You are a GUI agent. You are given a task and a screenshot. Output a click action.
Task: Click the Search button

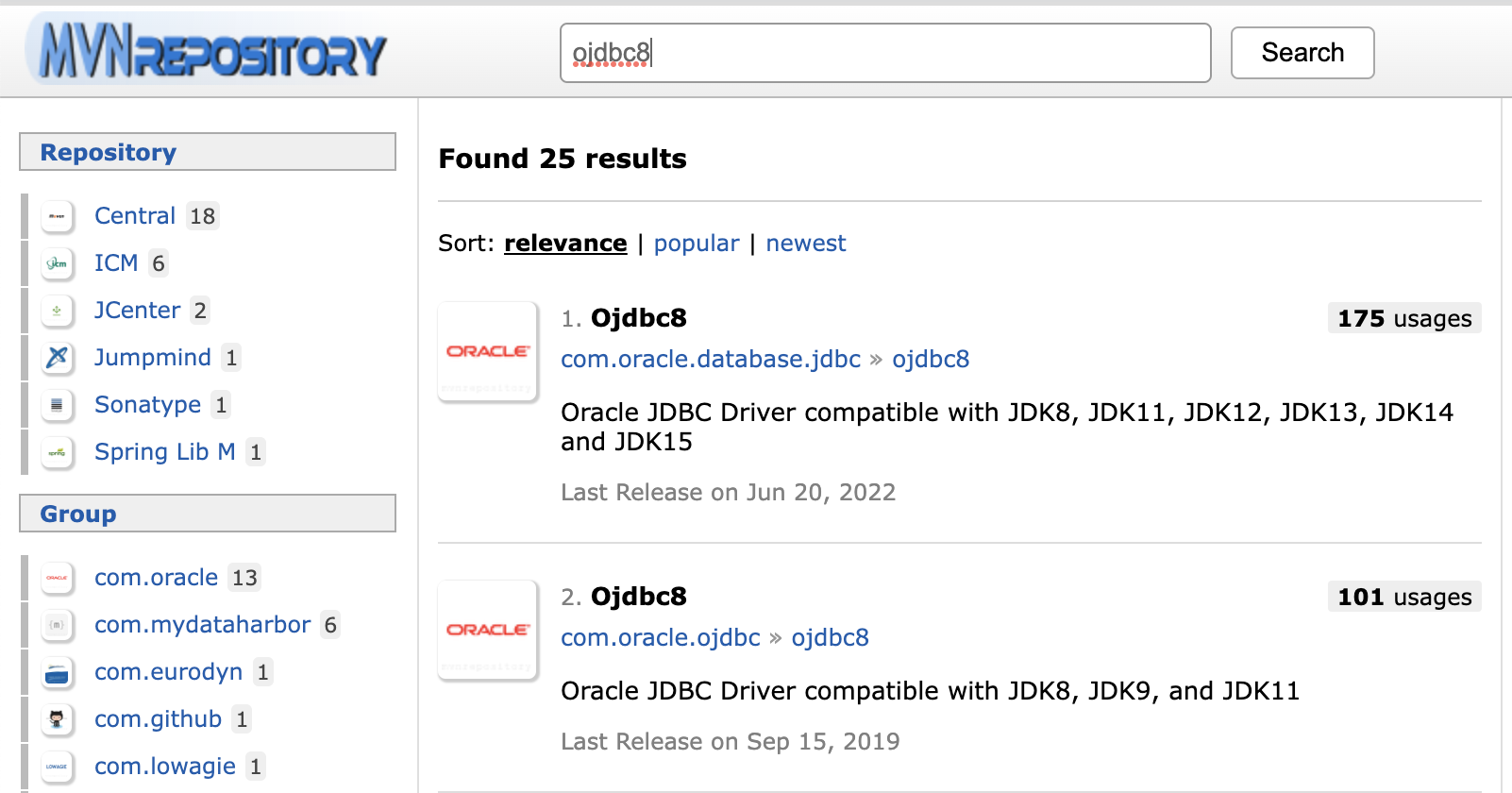pyautogui.click(x=1302, y=53)
